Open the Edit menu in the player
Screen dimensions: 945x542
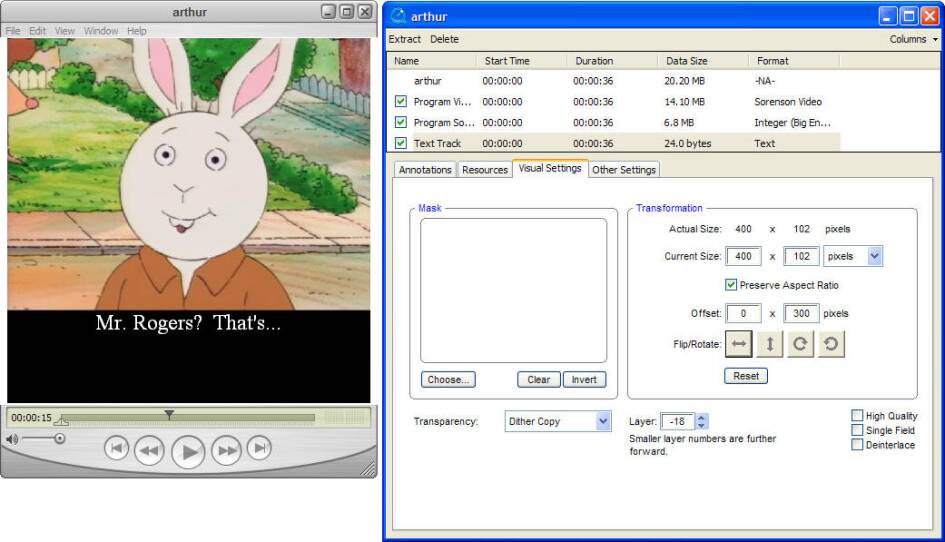point(37,31)
